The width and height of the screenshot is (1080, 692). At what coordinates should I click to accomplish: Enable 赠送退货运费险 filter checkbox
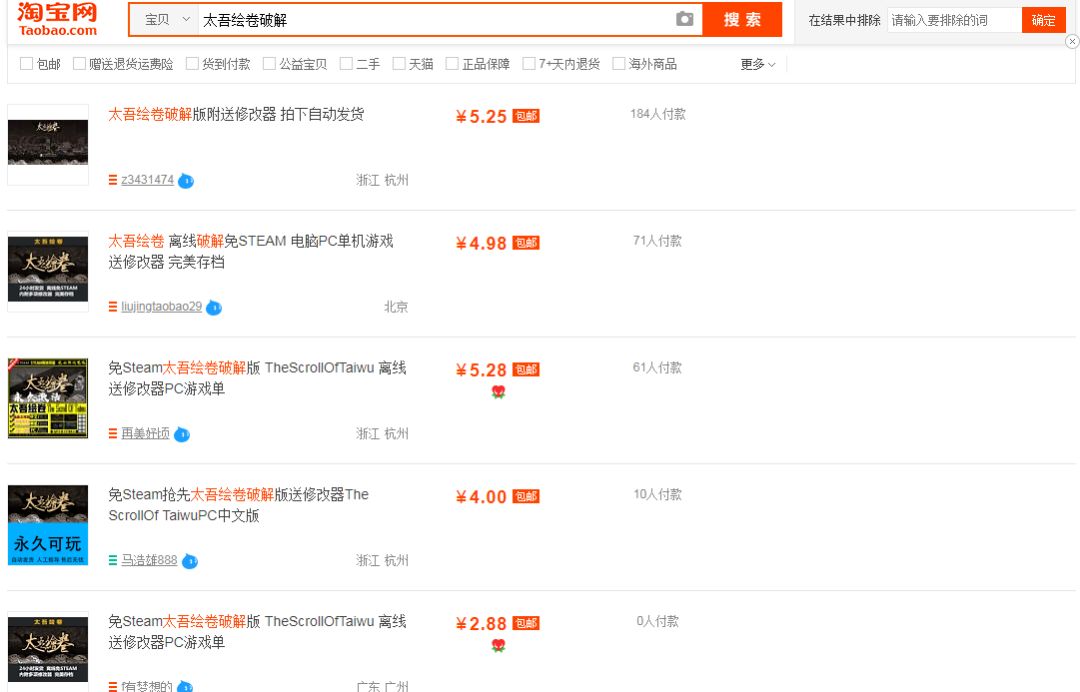[x=79, y=63]
